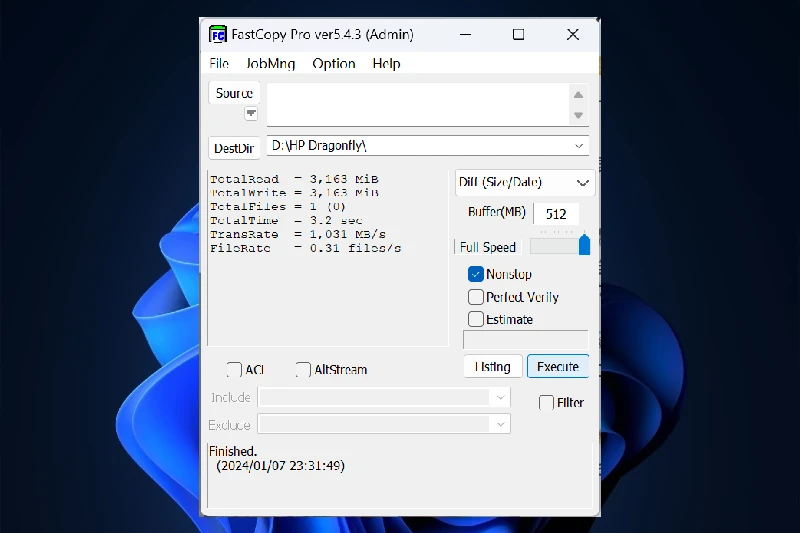Open the JobMng menu
The width and height of the screenshot is (800, 533).
(x=270, y=64)
